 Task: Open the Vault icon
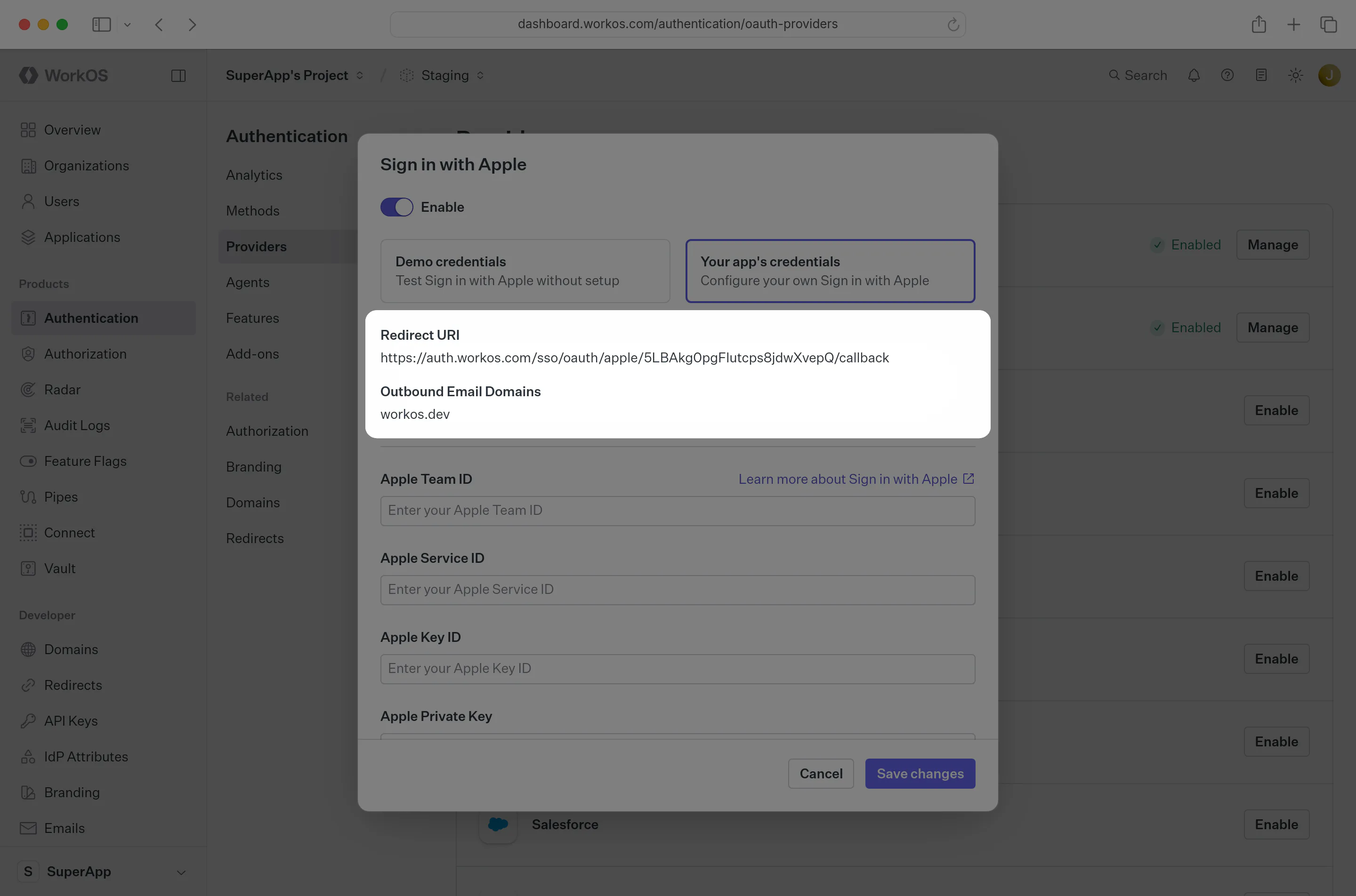point(28,568)
